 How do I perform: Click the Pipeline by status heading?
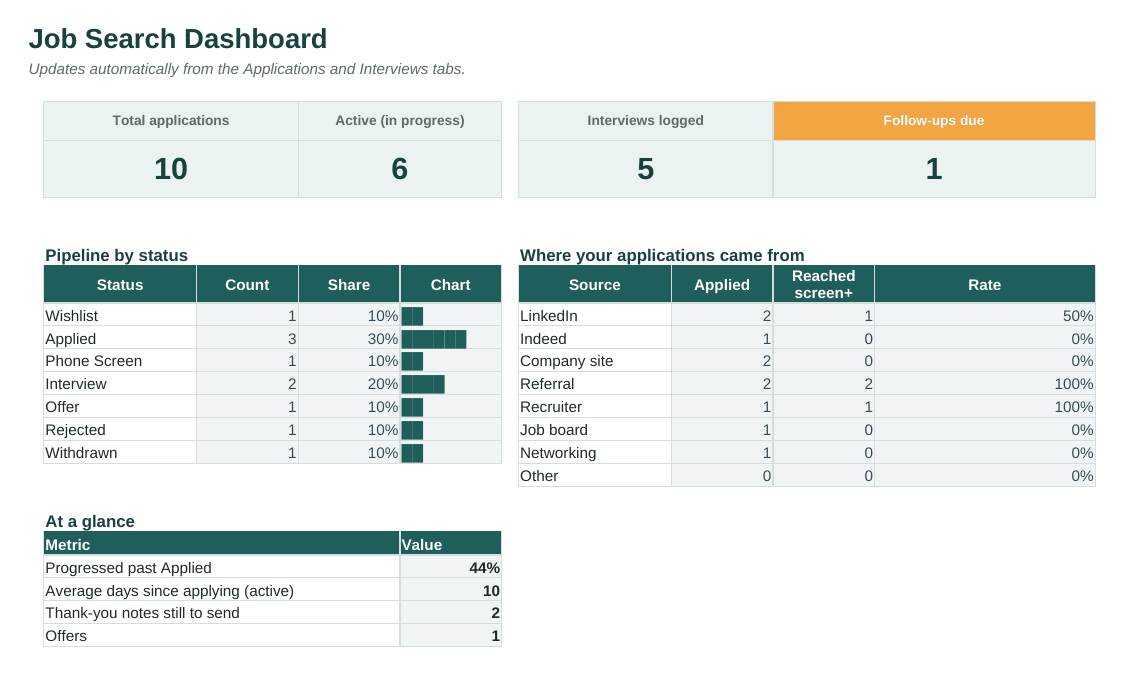tap(116, 255)
